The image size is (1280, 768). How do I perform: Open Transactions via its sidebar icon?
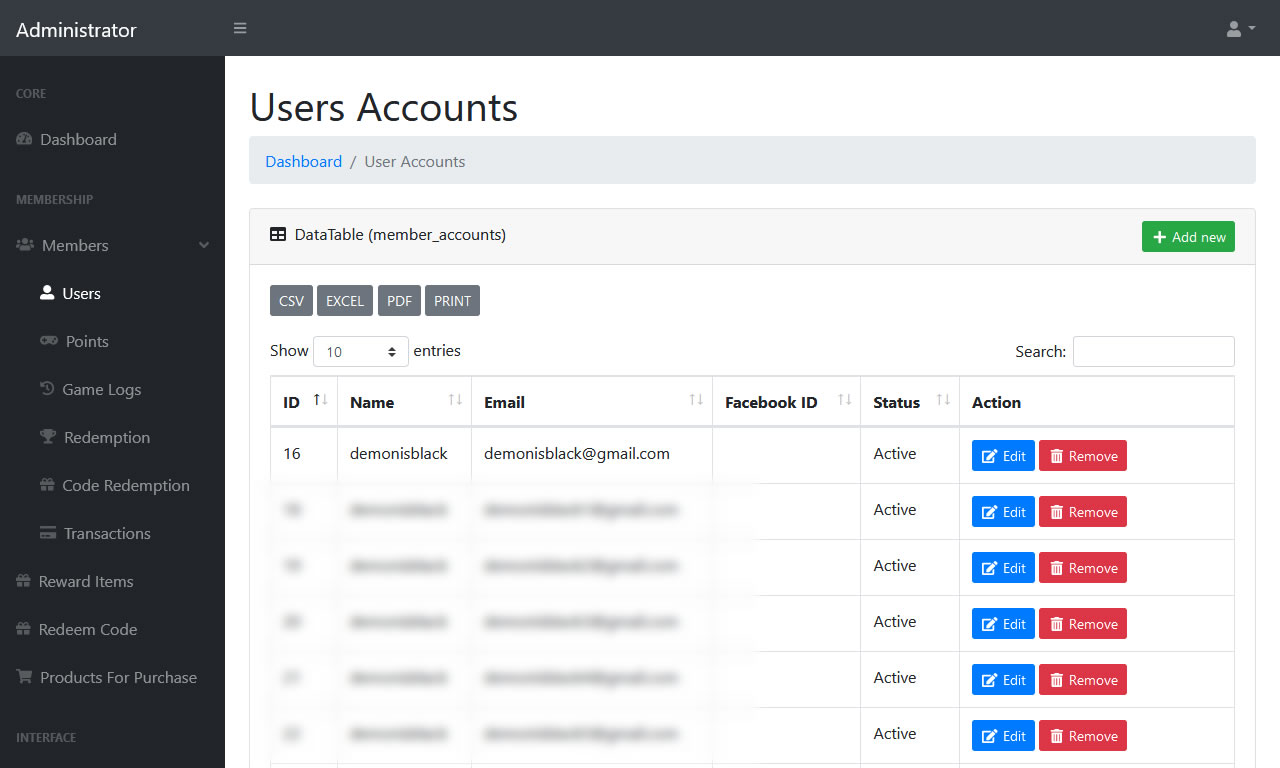47,533
